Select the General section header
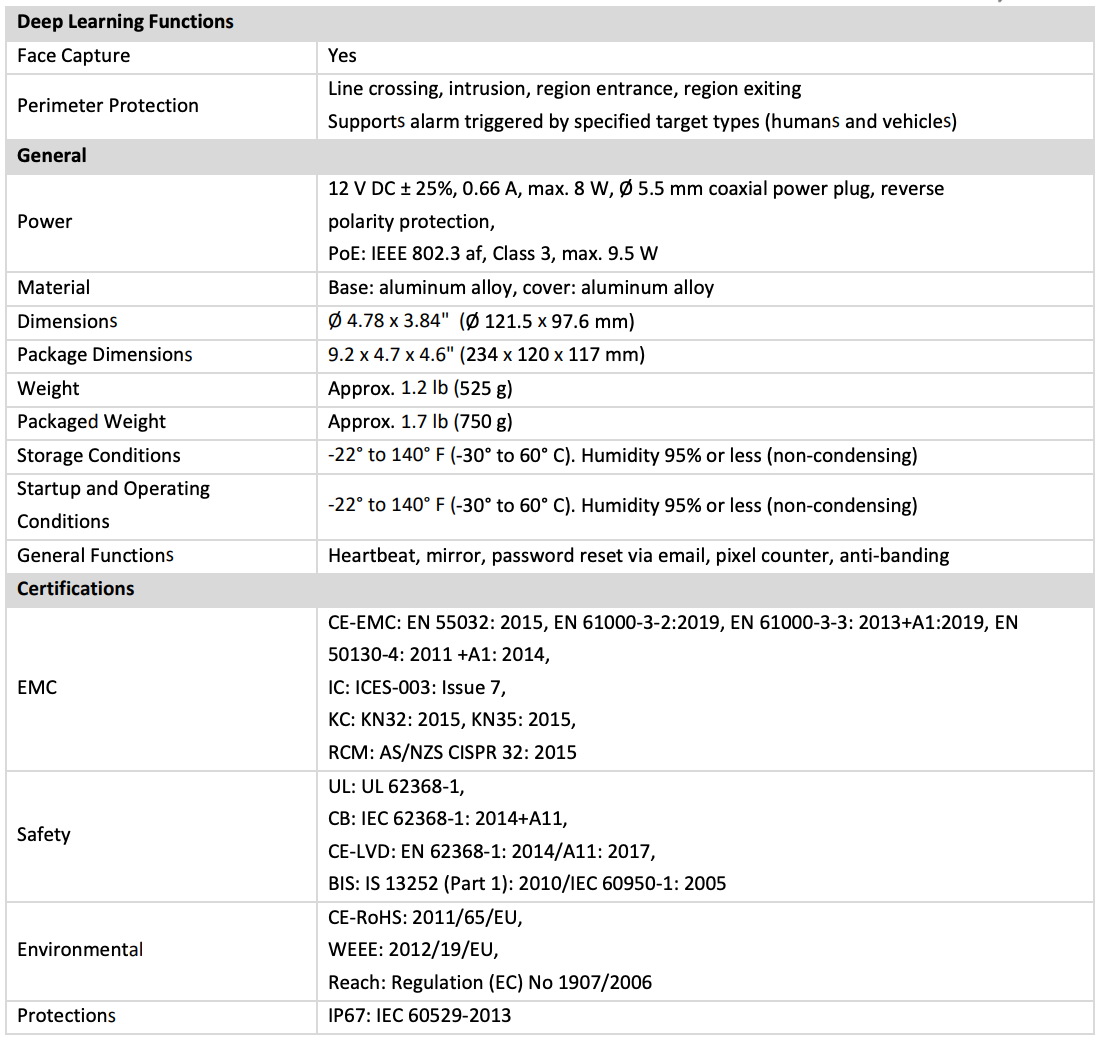Viewport: 1104px width, 1046px height. [x=51, y=156]
